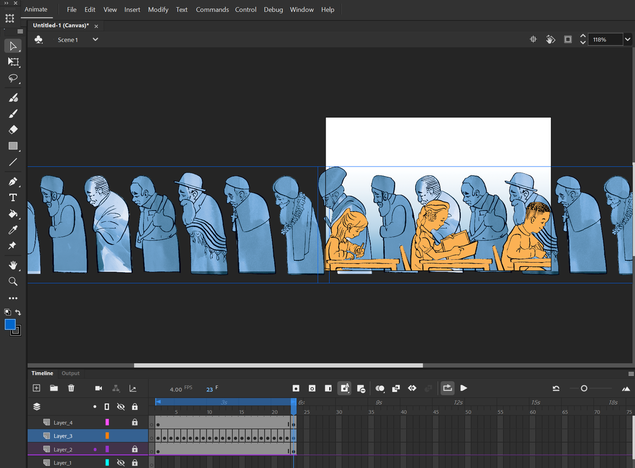
Task: Click the center stage icon
Action: (533, 39)
